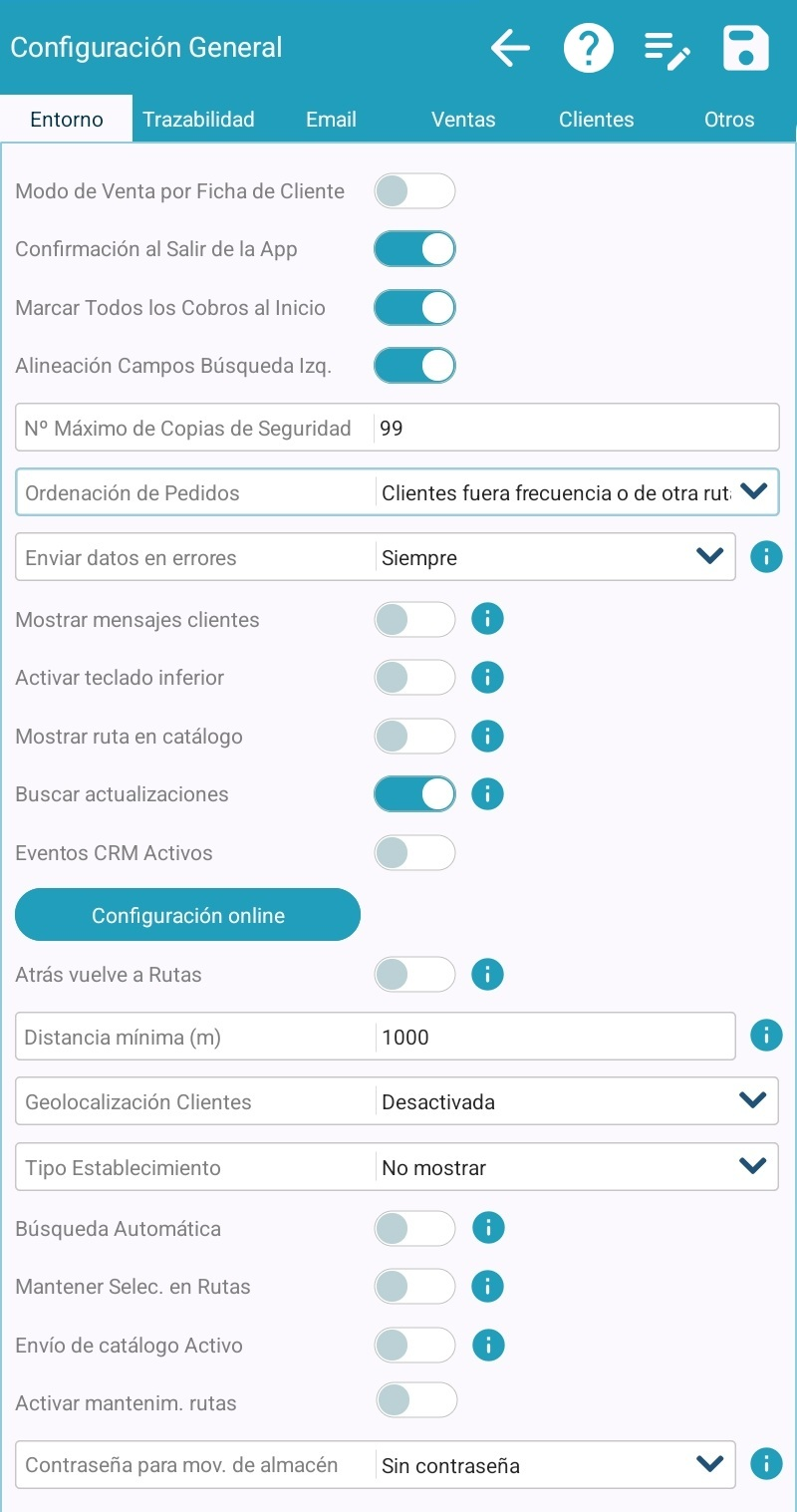This screenshot has height=1512, width=797.
Task: Toggle Eventos CRM Activos on
Action: (x=414, y=852)
